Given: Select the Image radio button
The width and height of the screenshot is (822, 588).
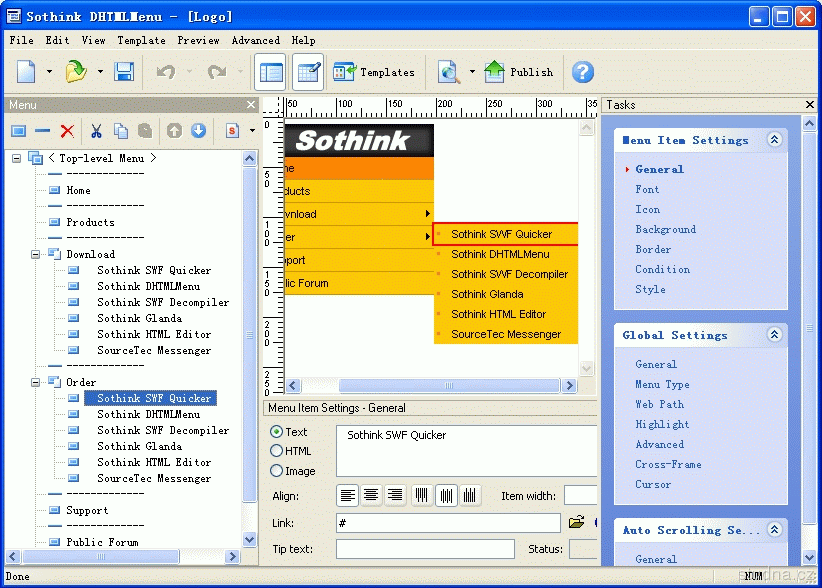Looking at the screenshot, I should pos(277,471).
